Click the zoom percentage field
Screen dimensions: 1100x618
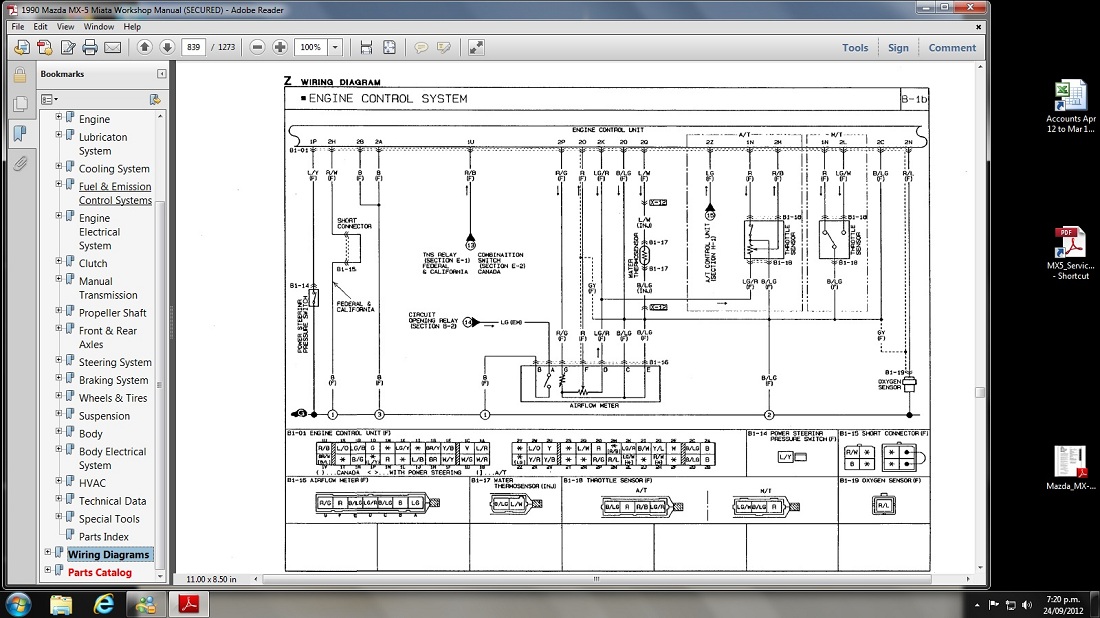click(311, 47)
